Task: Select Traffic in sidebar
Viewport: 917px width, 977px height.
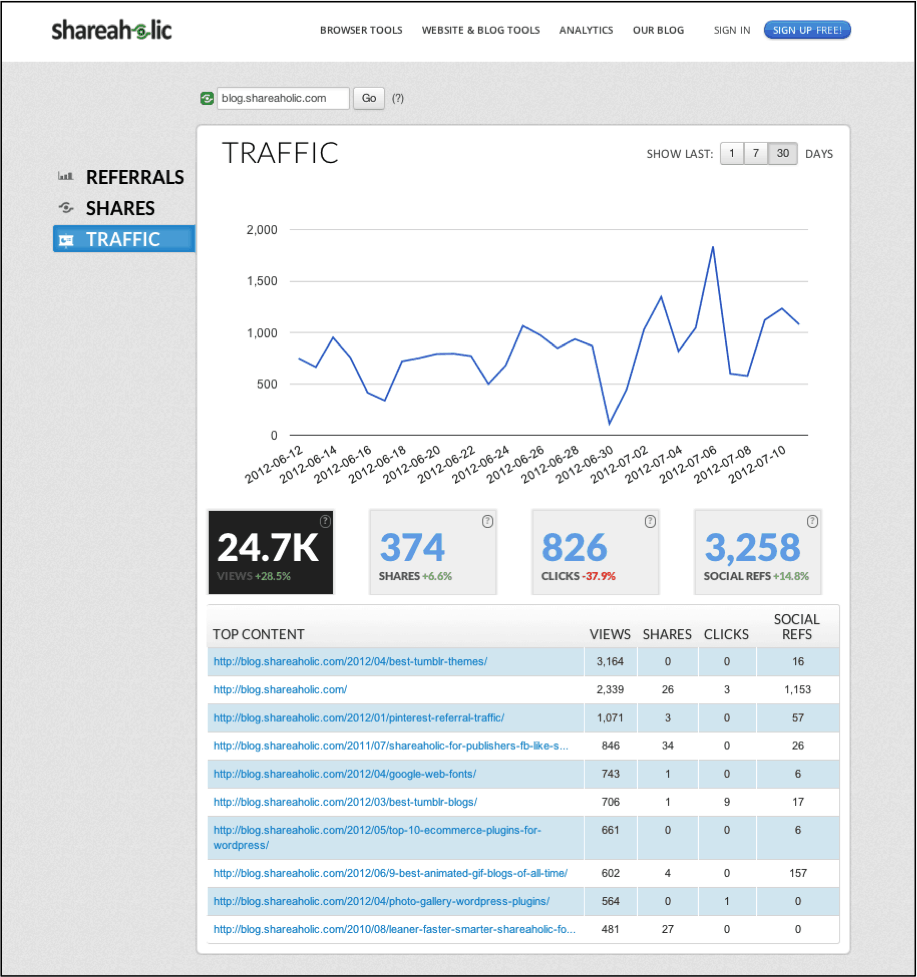Action: [124, 239]
